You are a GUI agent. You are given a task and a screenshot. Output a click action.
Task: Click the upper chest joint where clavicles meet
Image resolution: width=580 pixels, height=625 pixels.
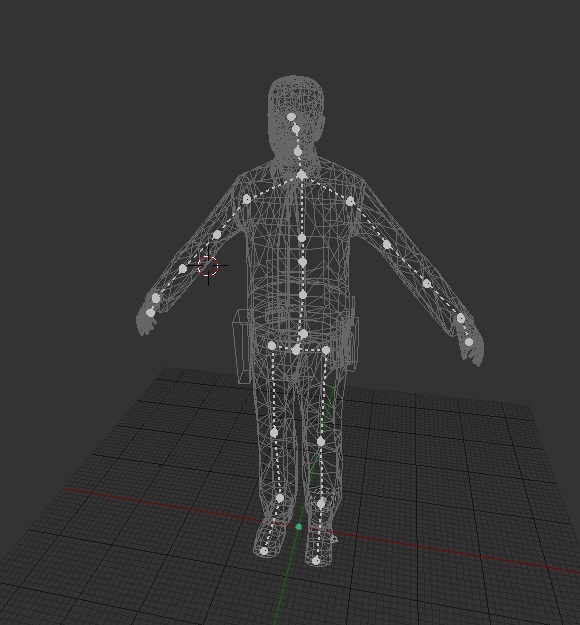click(301, 175)
